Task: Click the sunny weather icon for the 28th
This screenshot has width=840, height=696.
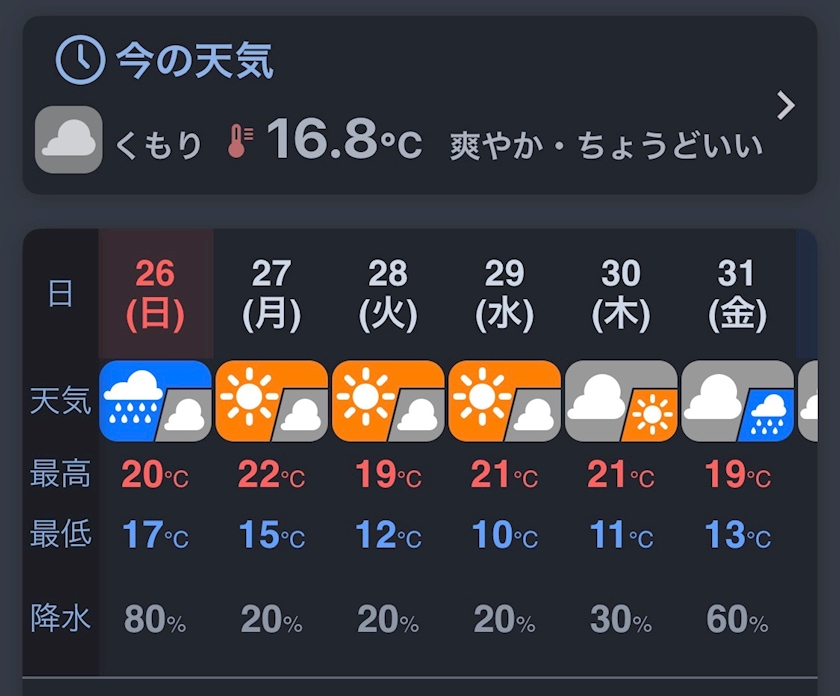Action: coord(388,401)
